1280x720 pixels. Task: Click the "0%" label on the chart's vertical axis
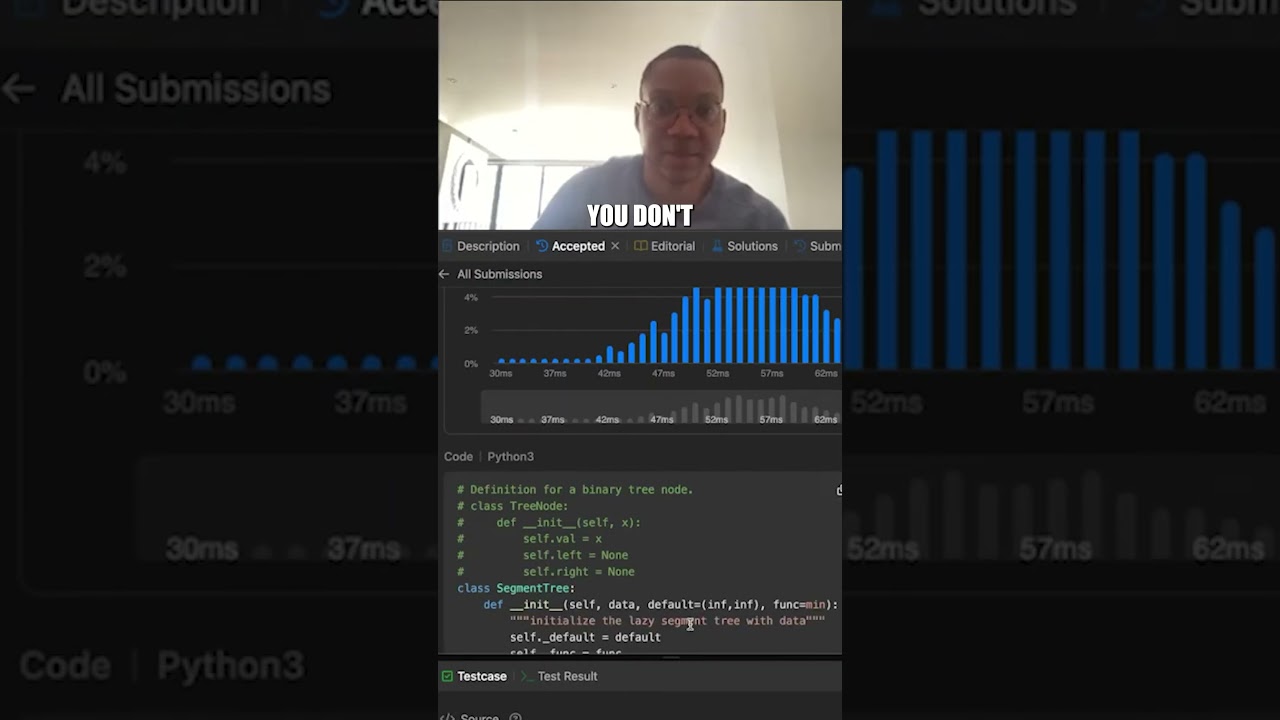(470, 364)
